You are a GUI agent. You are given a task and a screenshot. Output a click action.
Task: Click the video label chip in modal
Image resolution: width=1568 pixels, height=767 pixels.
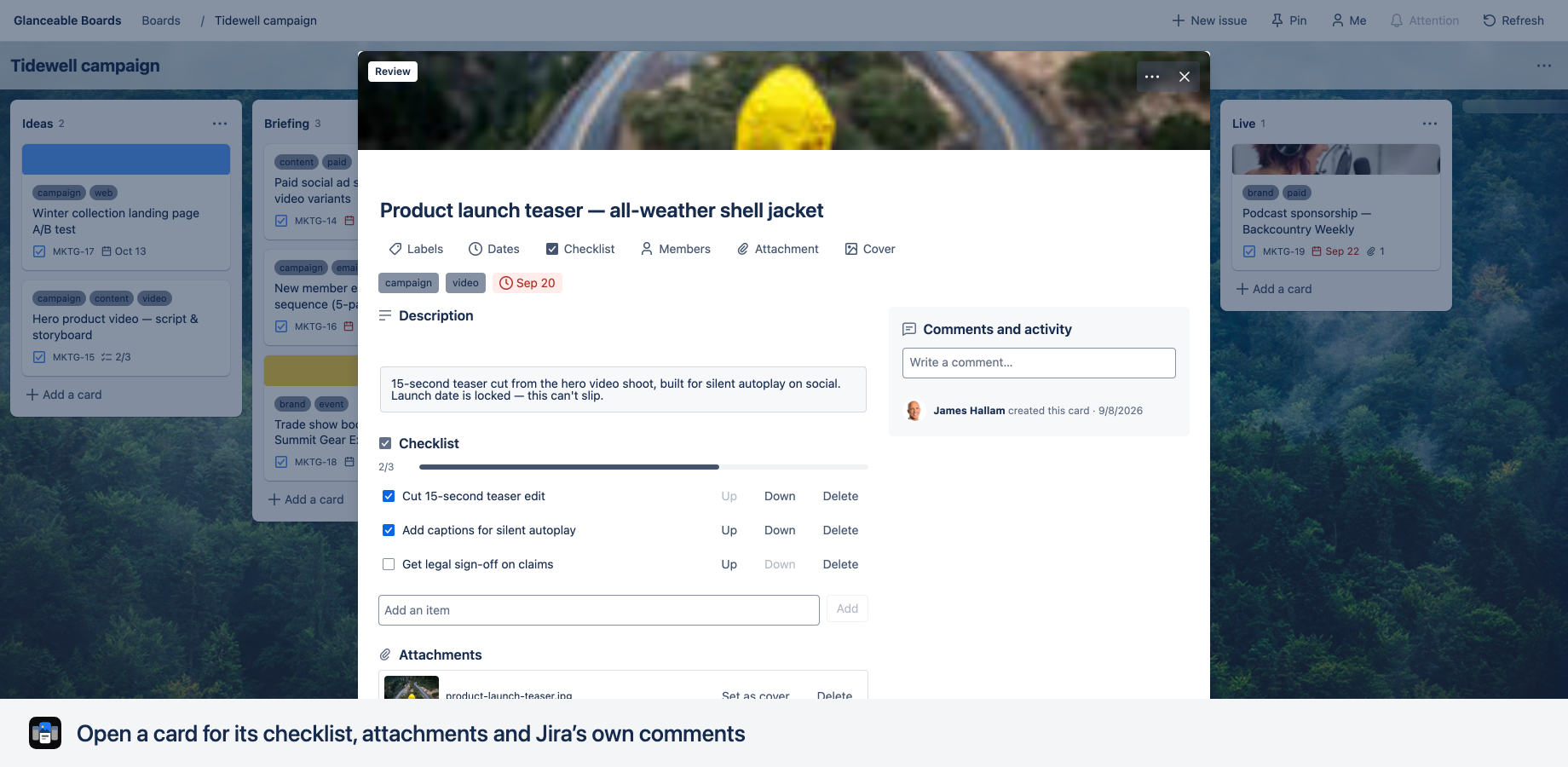tap(465, 283)
